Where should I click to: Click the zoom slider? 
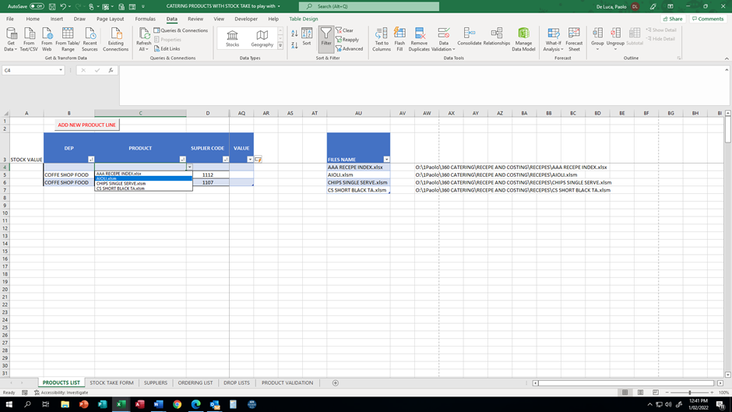[x=690, y=392]
